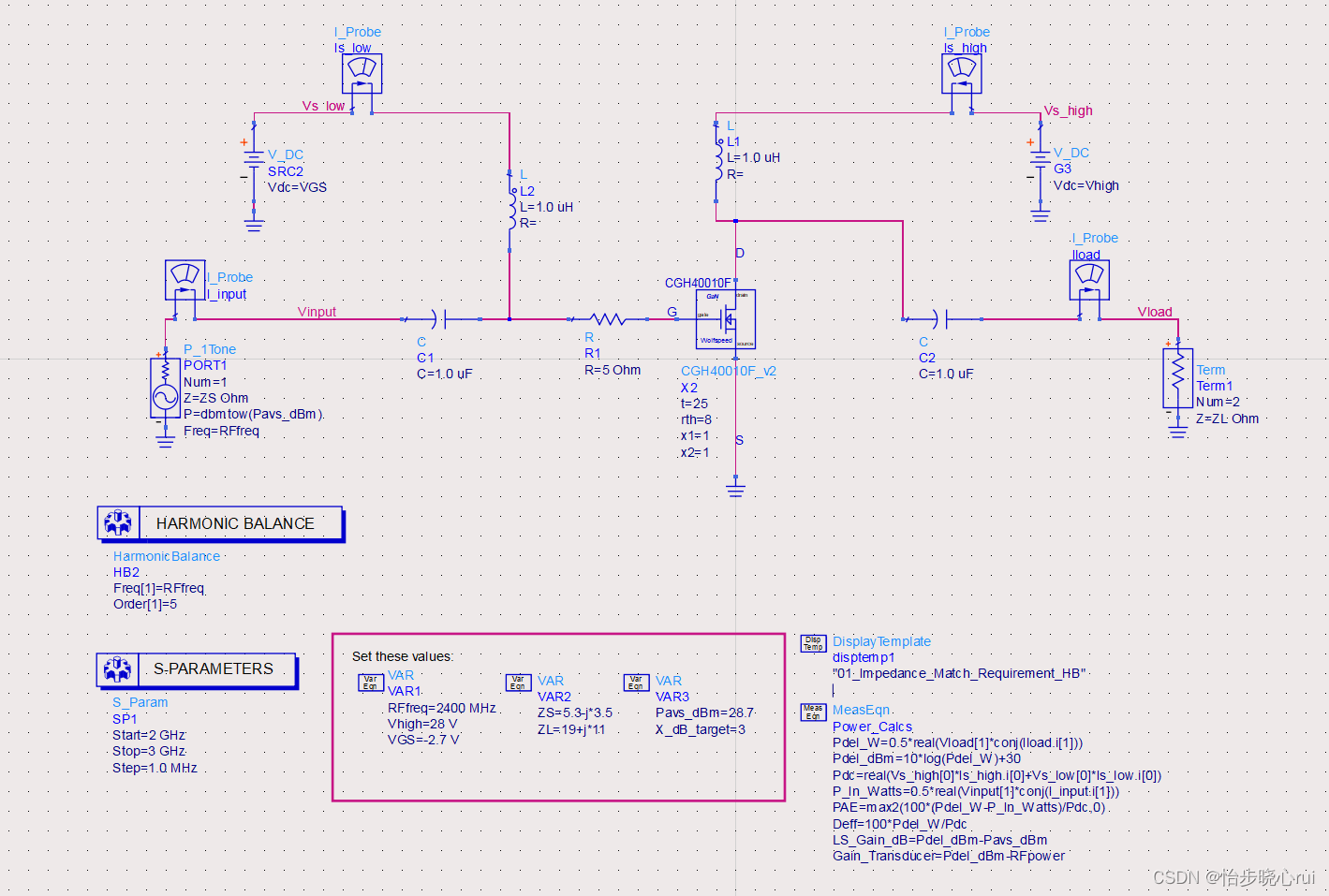Select the Harmonic Balance controller gear icon
The height and width of the screenshot is (896, 1329).
pos(118,523)
